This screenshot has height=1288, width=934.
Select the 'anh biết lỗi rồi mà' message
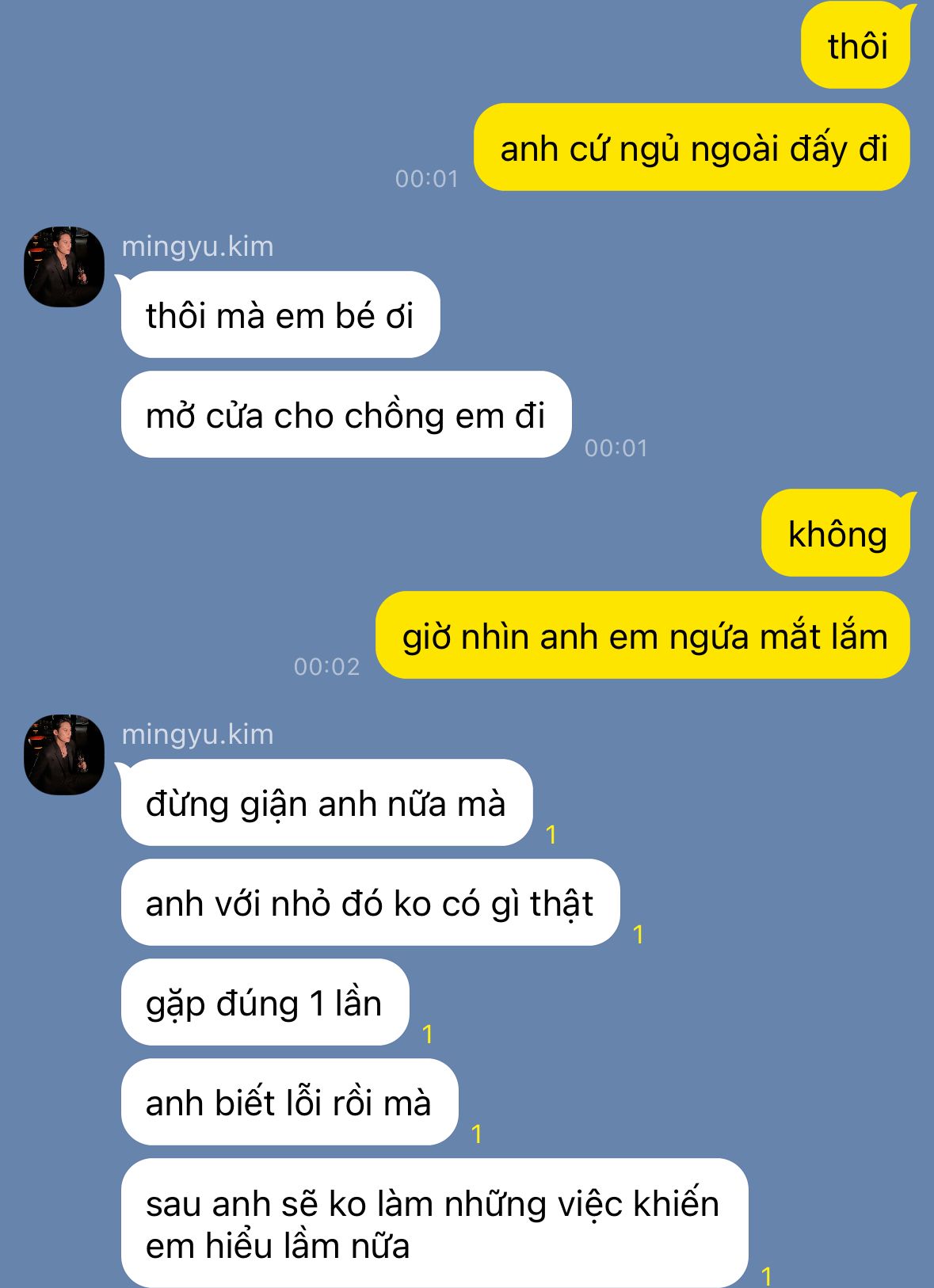pyautogui.click(x=289, y=1102)
